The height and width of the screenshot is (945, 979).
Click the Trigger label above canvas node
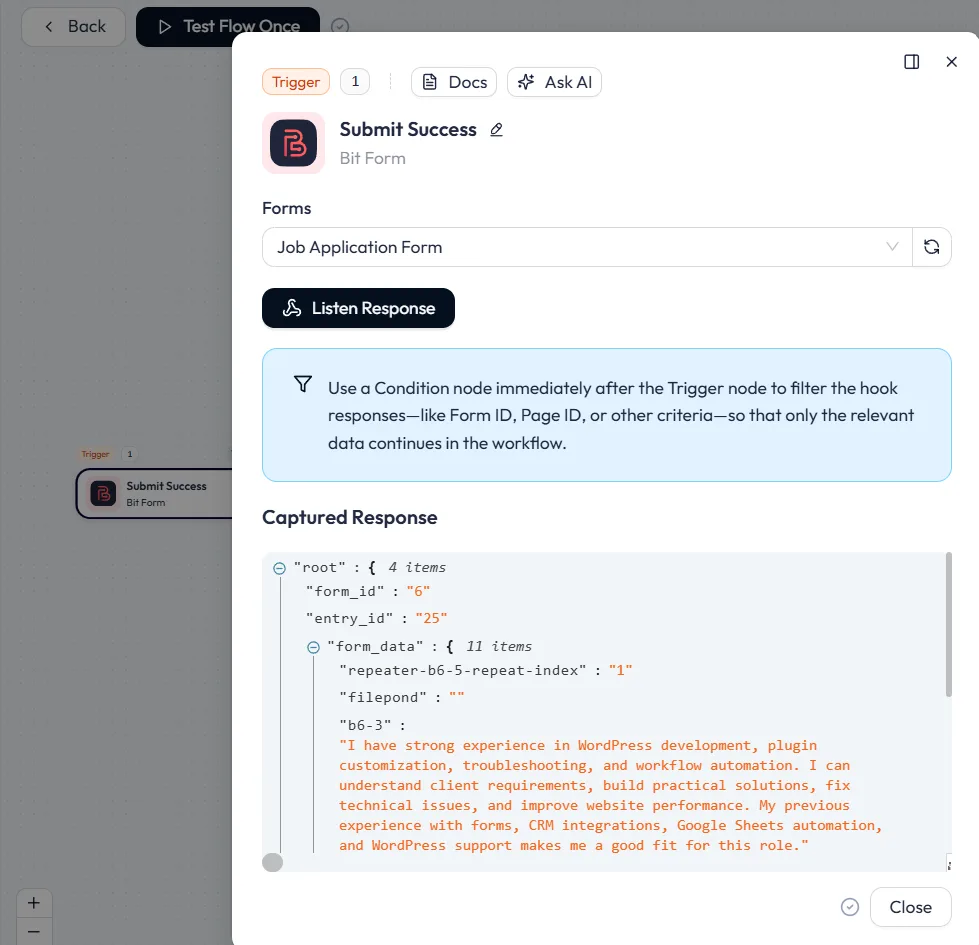pos(96,454)
